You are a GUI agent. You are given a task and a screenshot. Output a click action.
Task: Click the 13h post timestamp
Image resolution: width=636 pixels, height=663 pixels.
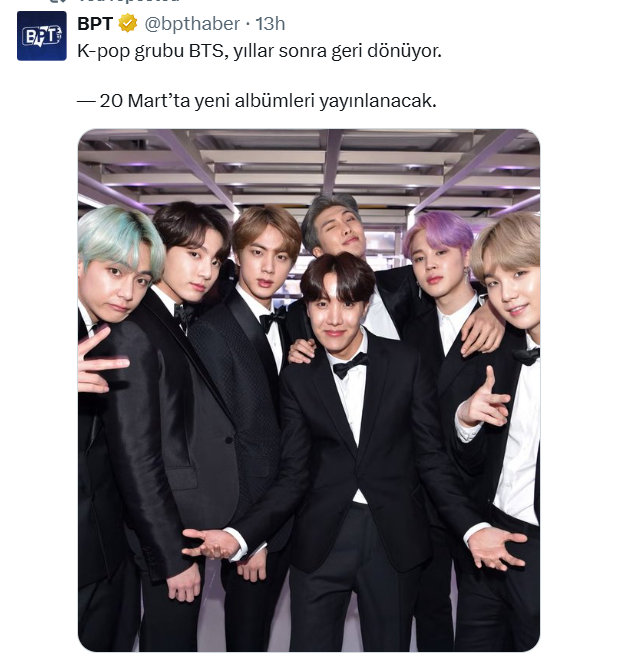[270, 24]
